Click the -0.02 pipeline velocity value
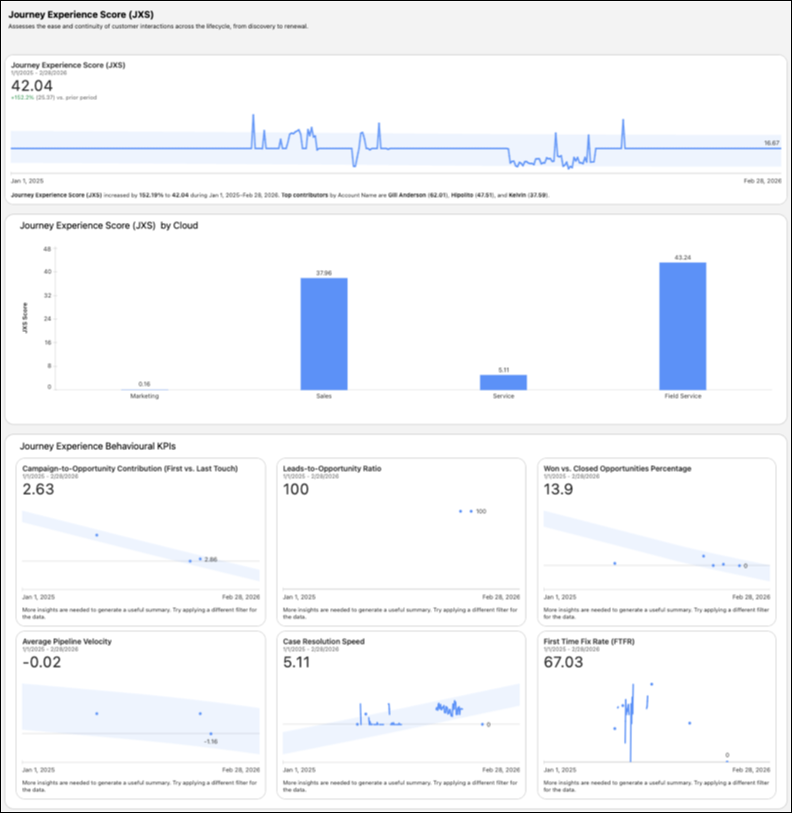 point(41,662)
